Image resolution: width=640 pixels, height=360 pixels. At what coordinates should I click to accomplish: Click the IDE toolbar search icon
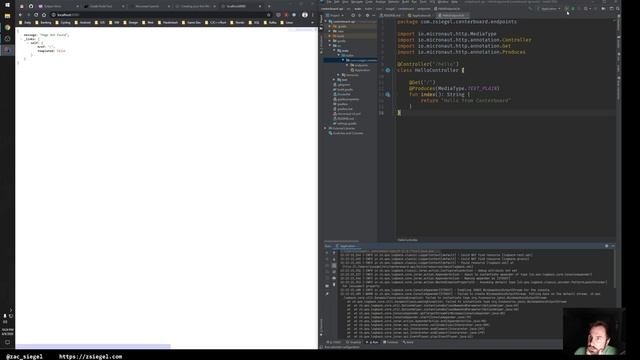click(x=618, y=9)
